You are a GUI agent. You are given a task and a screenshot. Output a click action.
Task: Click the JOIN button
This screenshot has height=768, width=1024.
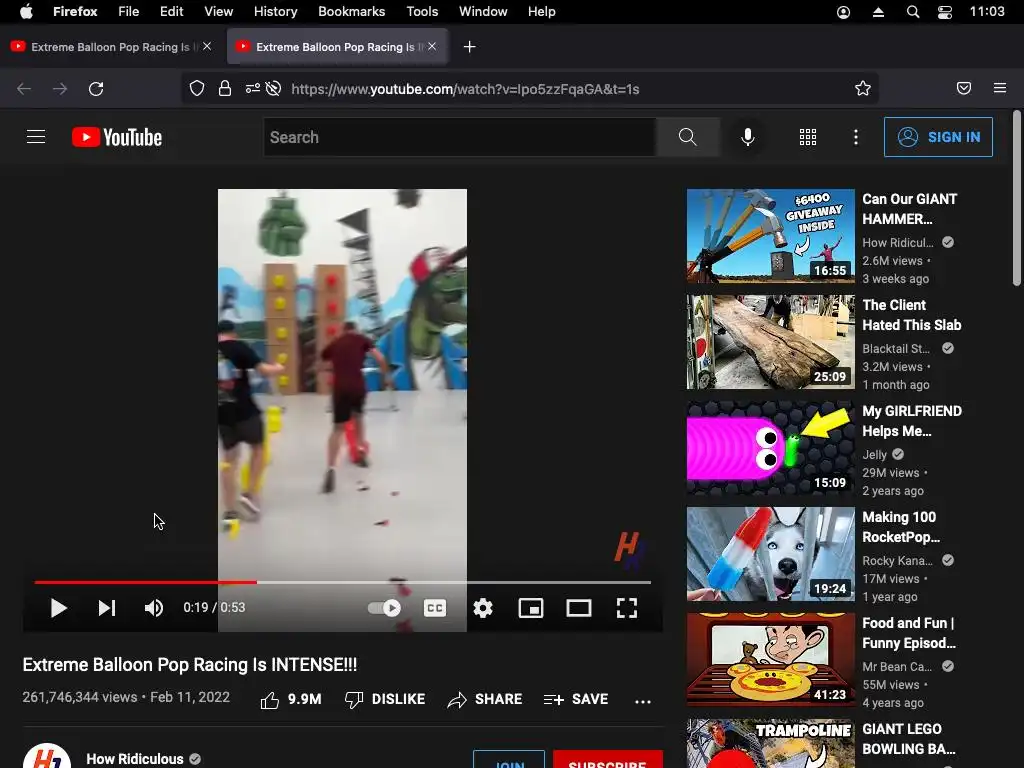(509, 760)
